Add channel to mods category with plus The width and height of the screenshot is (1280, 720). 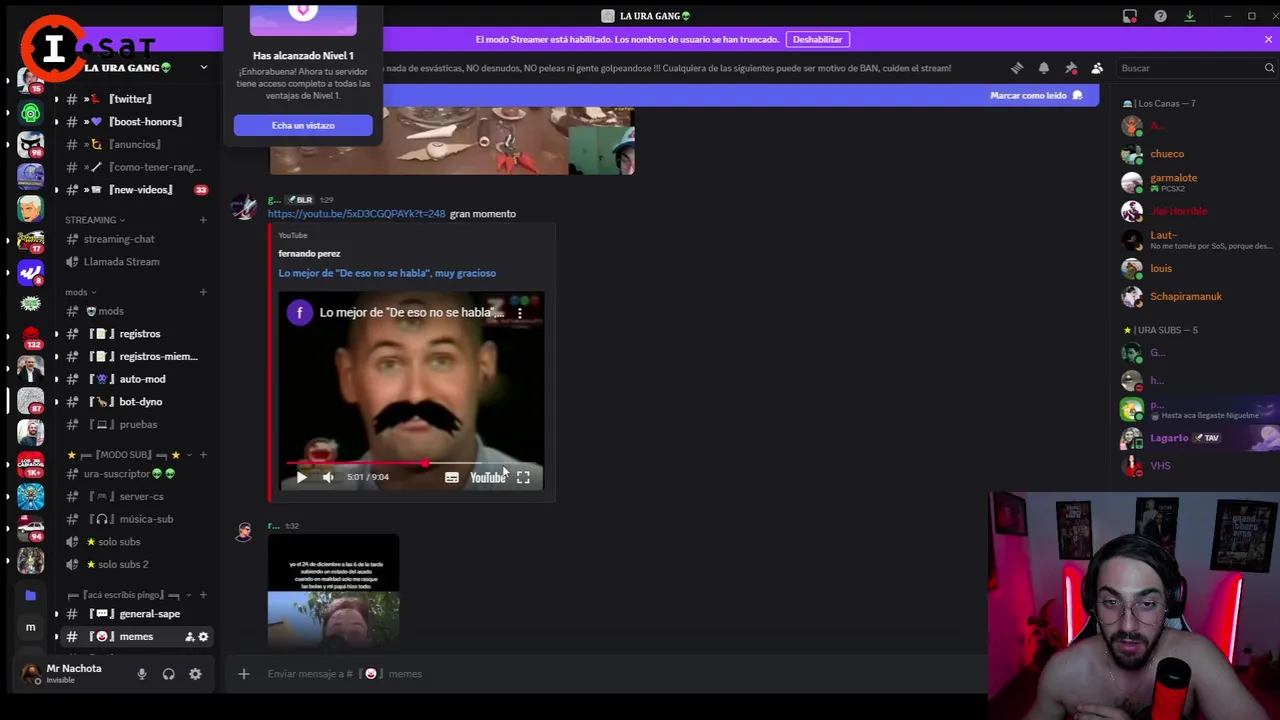tap(203, 292)
